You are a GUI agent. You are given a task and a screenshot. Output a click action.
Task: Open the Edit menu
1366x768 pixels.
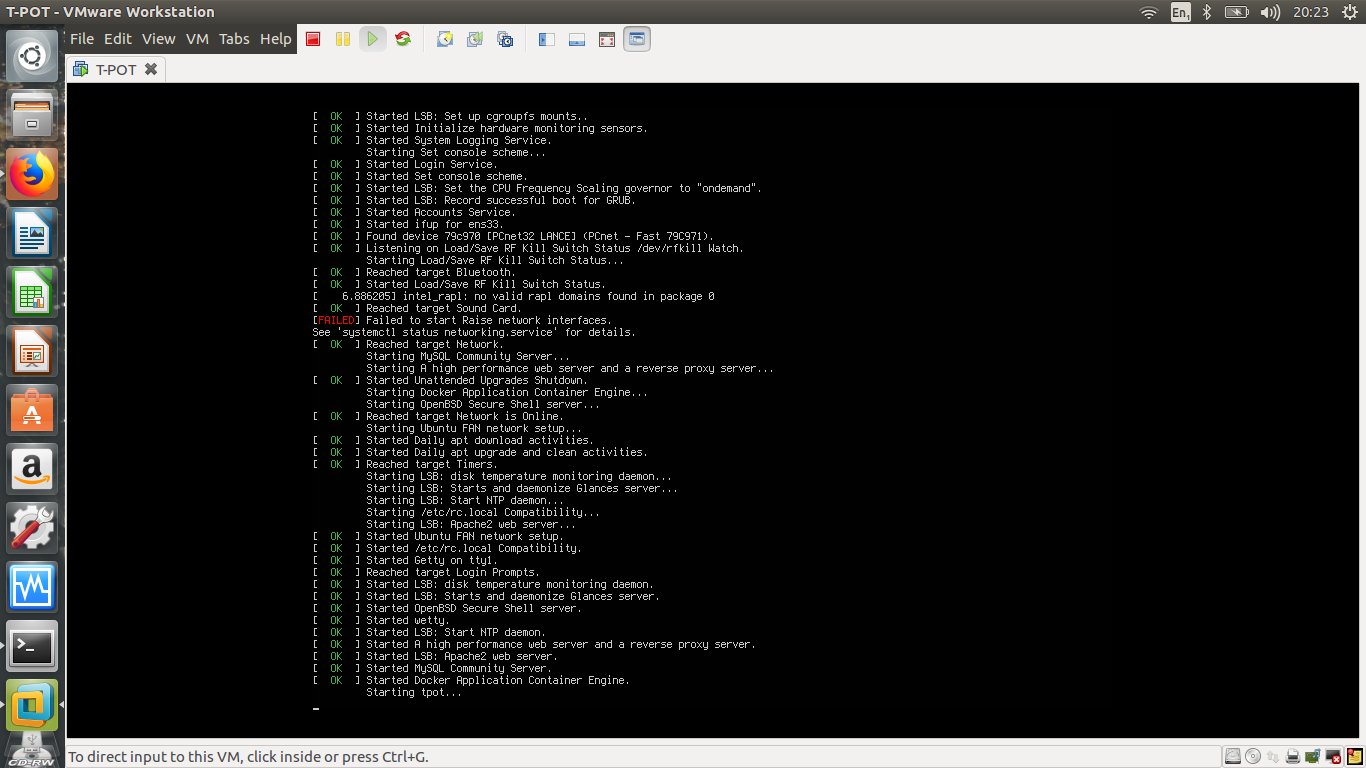tap(118, 39)
